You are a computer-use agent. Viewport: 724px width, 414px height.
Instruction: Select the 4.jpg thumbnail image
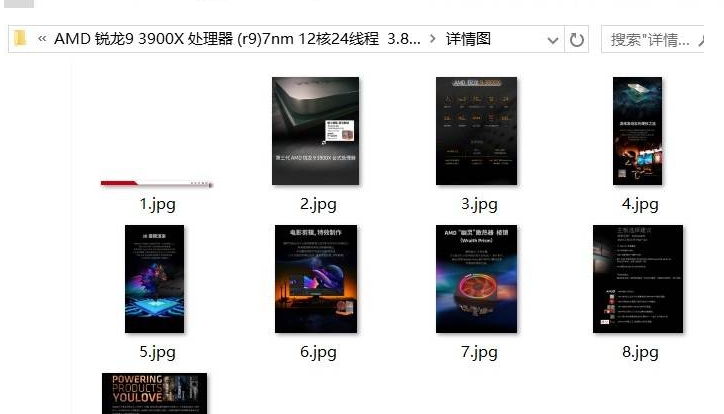point(637,131)
